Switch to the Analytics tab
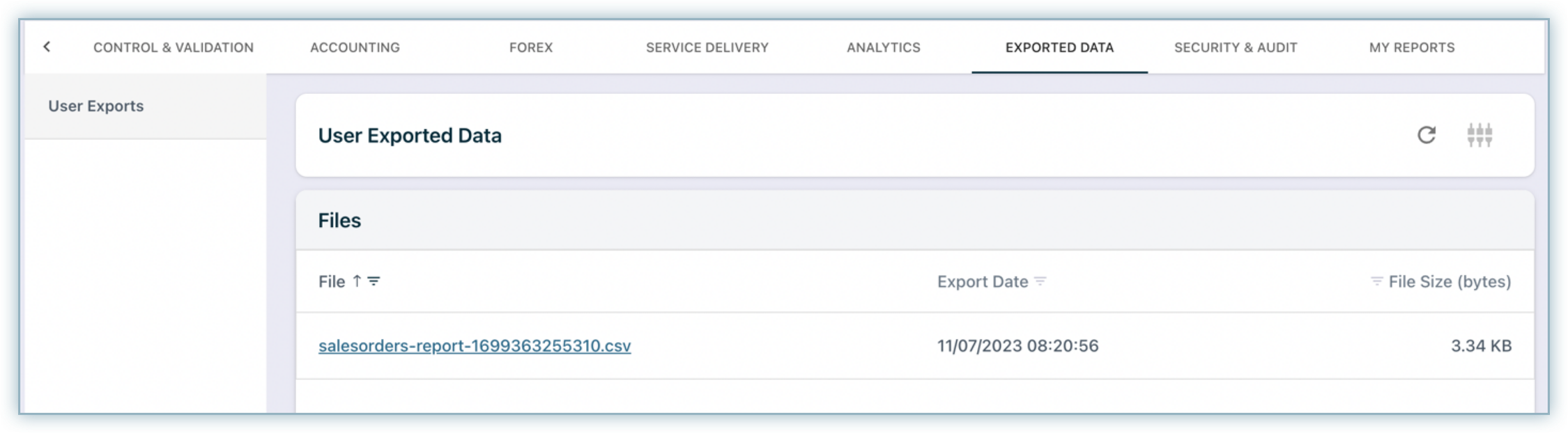 point(883,47)
